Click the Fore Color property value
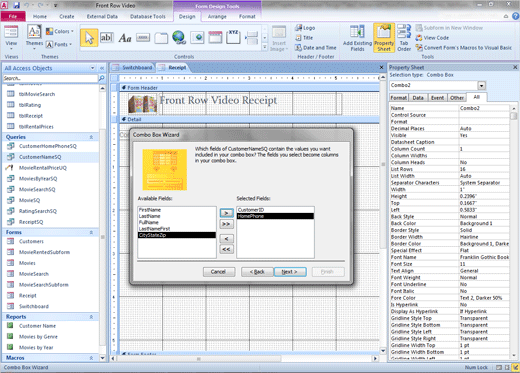 point(484,298)
